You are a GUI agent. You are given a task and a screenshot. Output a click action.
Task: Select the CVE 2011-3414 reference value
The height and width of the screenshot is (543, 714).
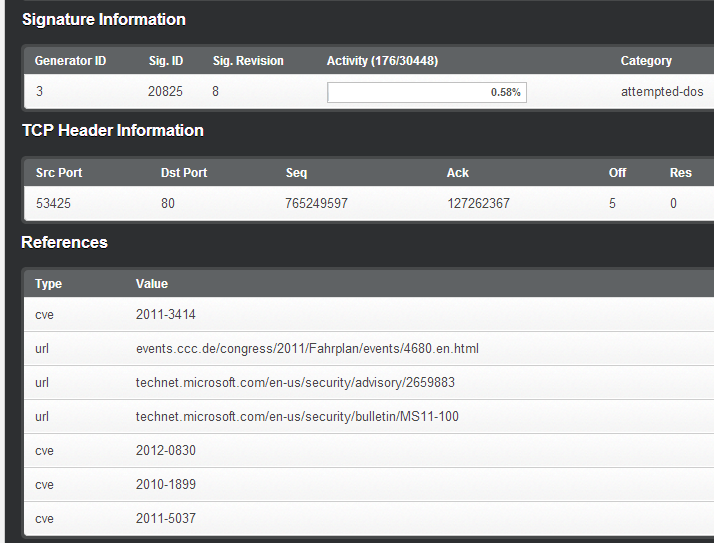point(166,315)
